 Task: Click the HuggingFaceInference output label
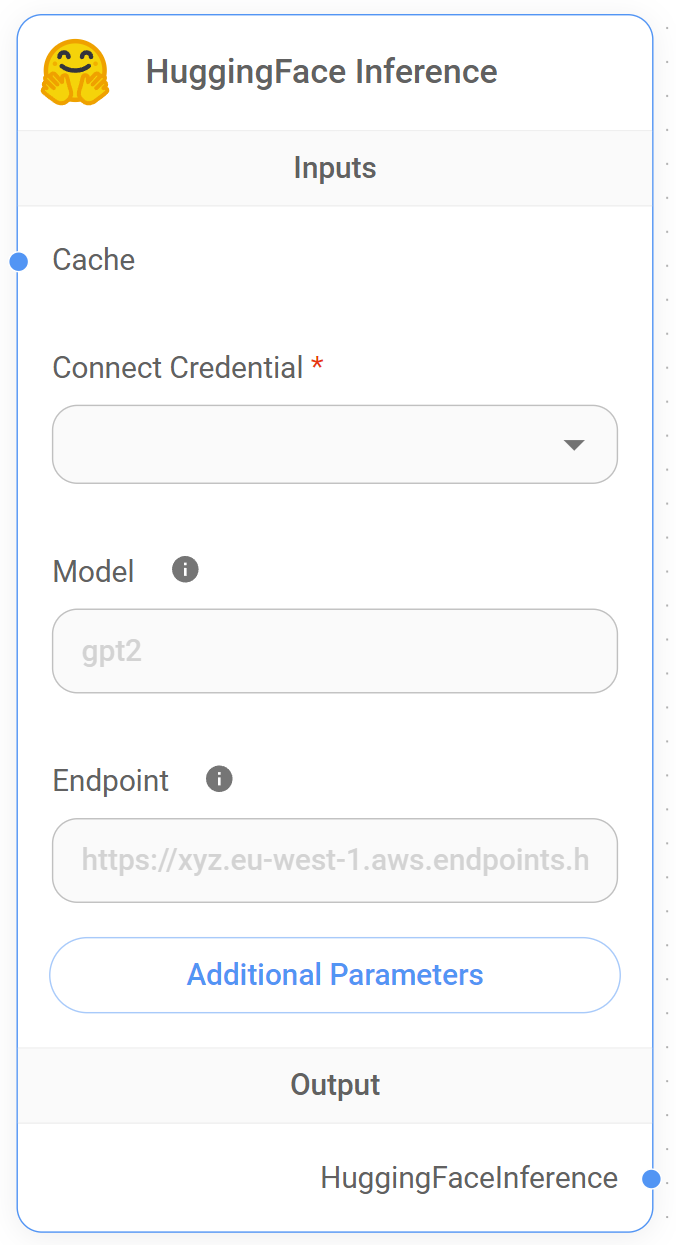point(468,1178)
